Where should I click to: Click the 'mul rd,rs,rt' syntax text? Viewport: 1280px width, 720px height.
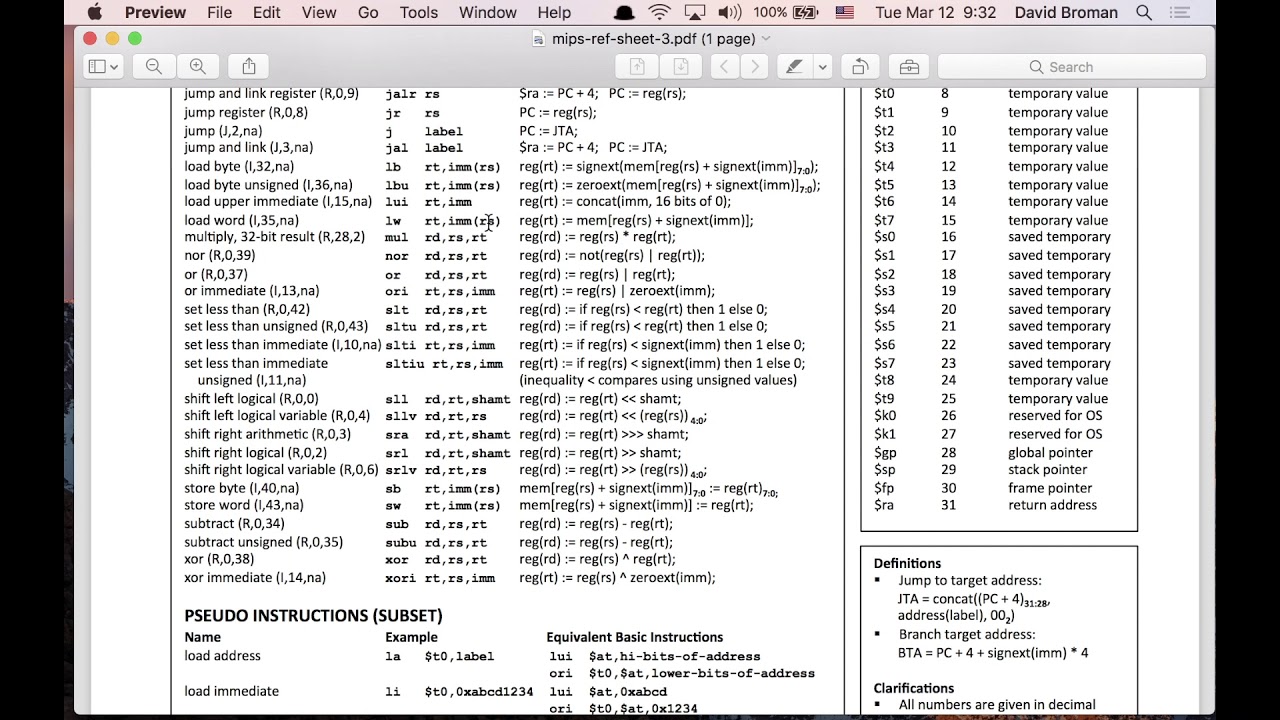[436, 238]
